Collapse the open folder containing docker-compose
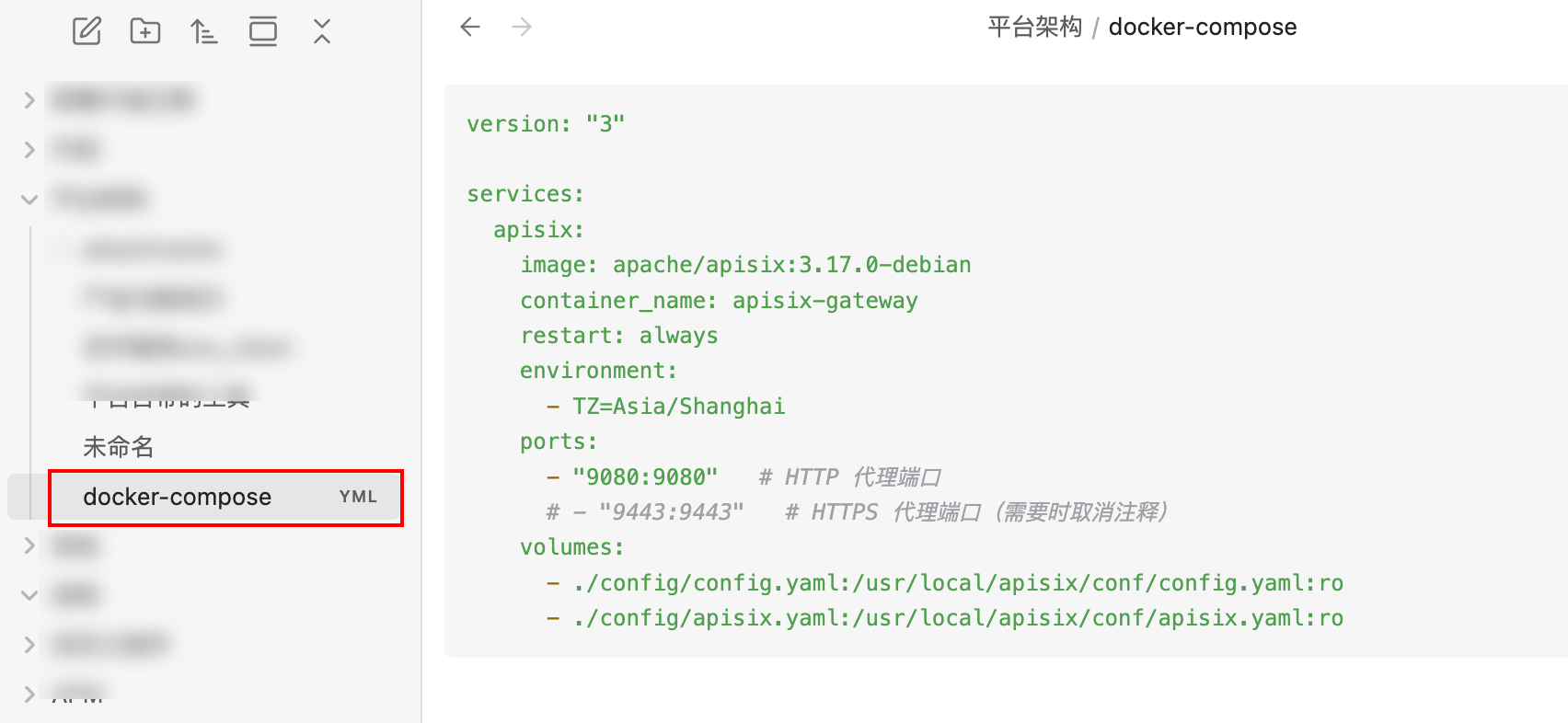Viewport: 1568px width, 723px height. 29,199
